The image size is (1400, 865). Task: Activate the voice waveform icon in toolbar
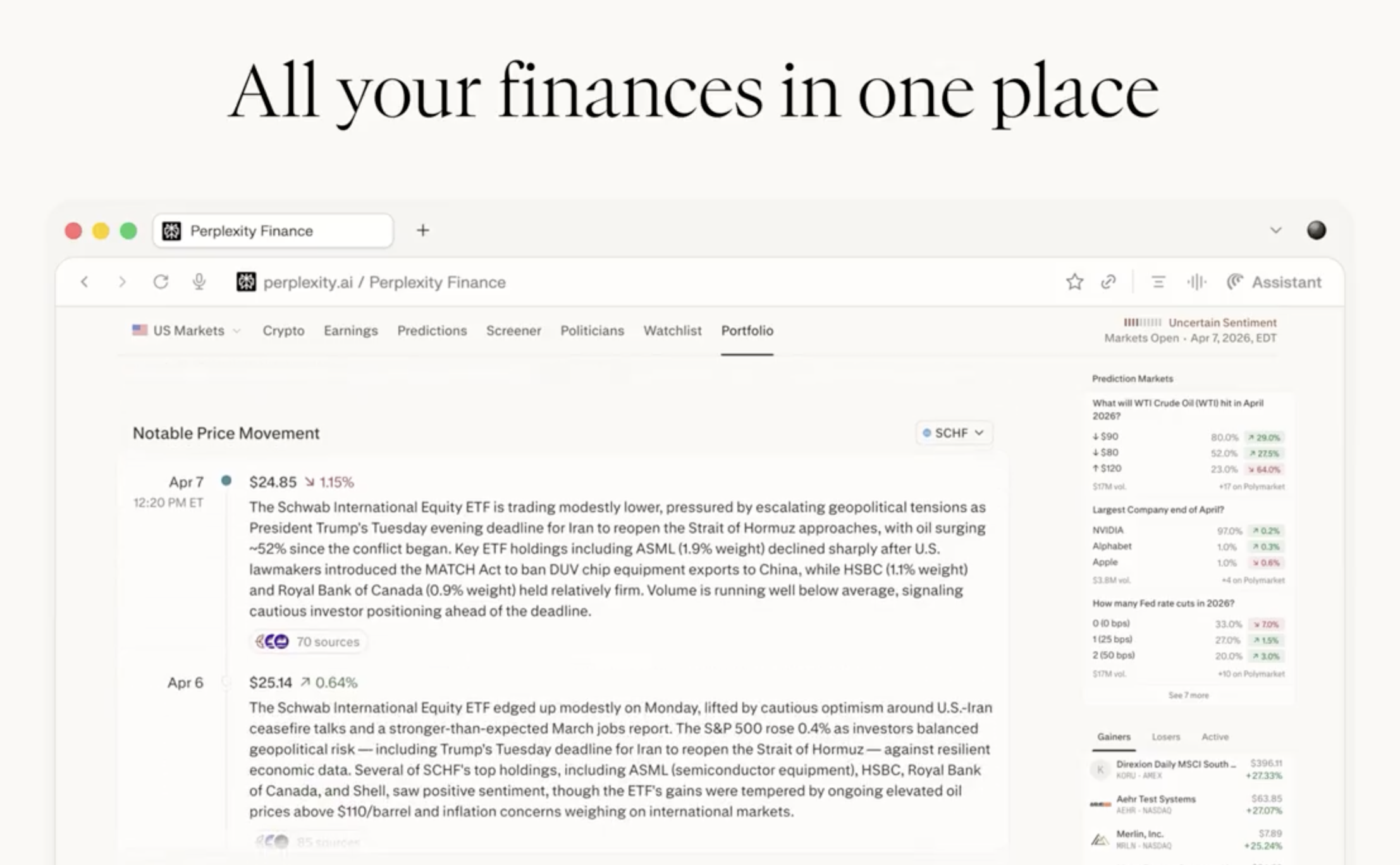[x=1196, y=282]
